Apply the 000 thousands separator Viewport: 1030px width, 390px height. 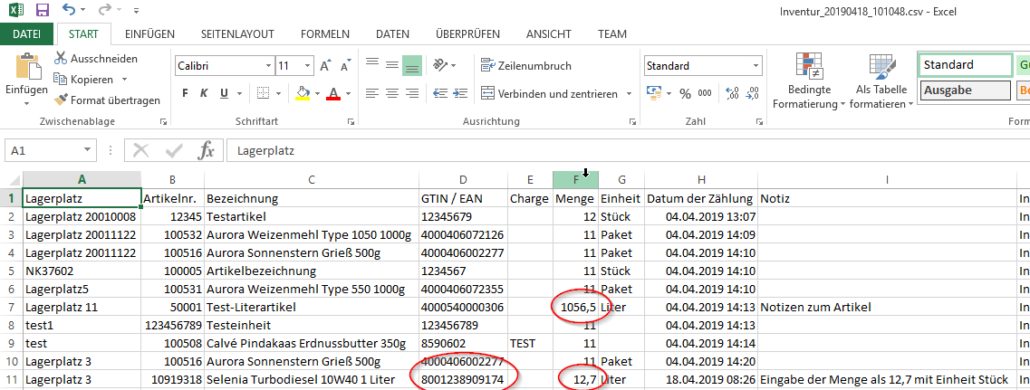(x=704, y=93)
